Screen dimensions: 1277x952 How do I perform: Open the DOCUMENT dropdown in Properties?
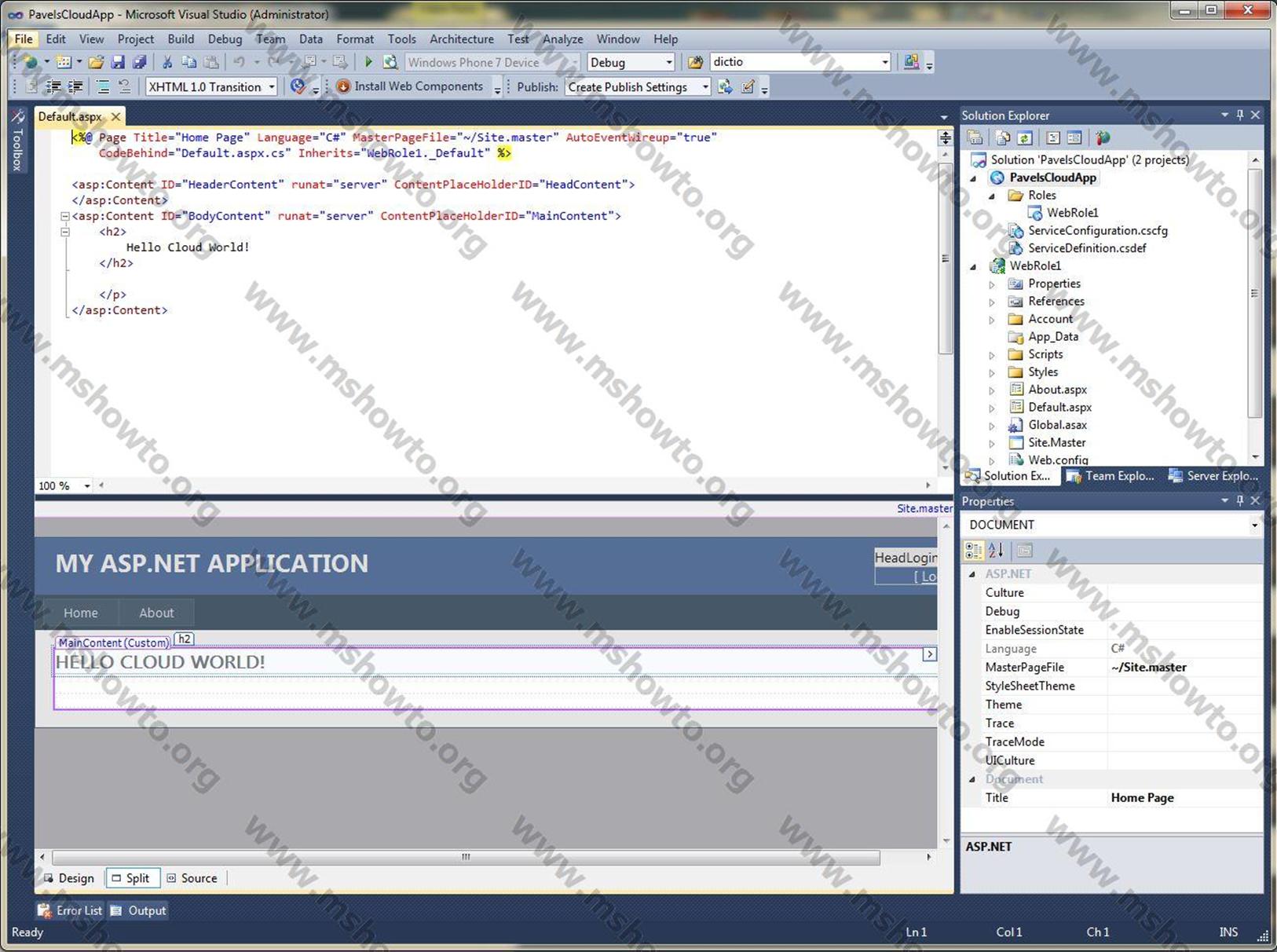[1254, 525]
